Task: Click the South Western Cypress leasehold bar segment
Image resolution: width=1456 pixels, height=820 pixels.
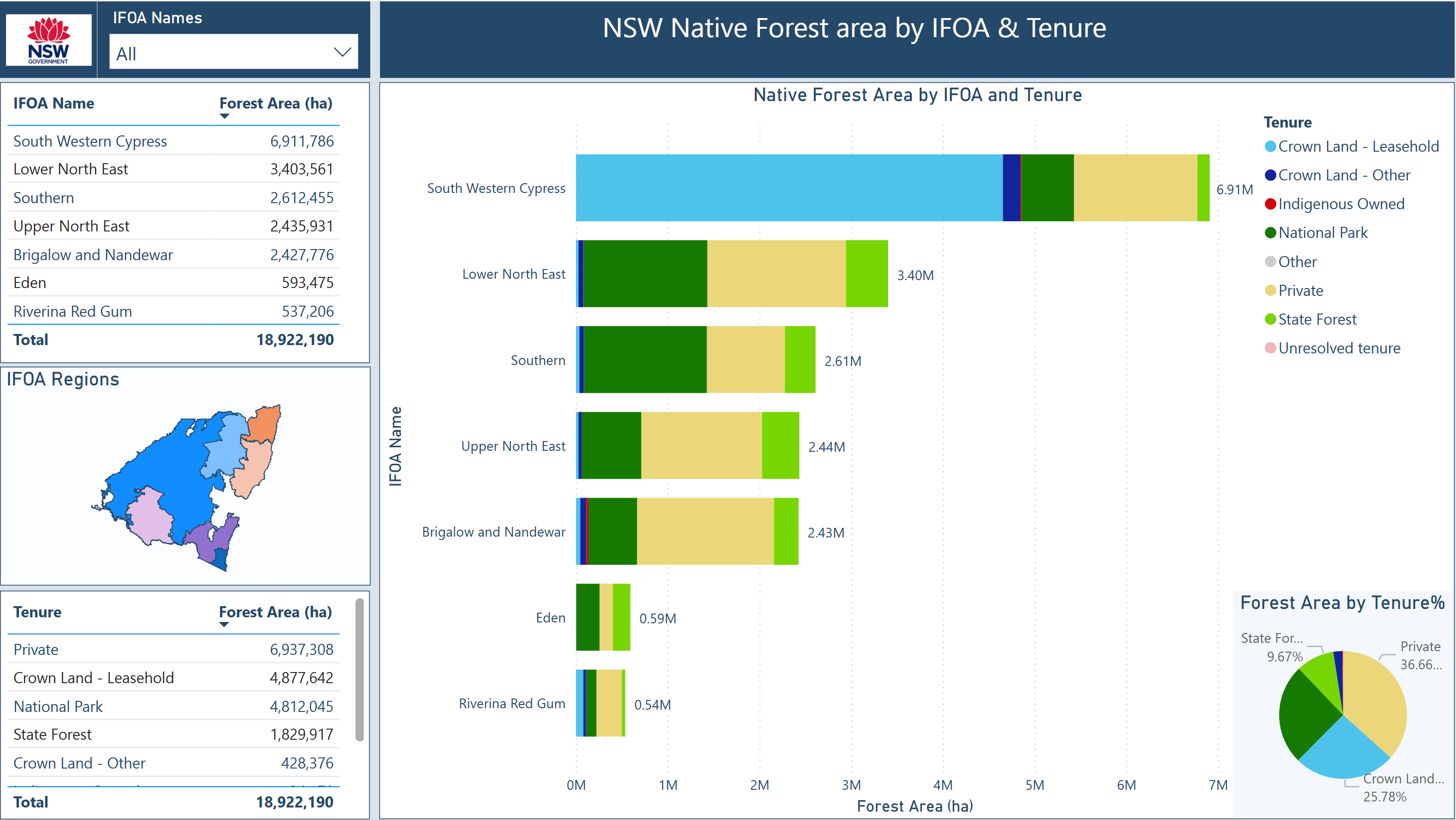Action: (x=789, y=188)
